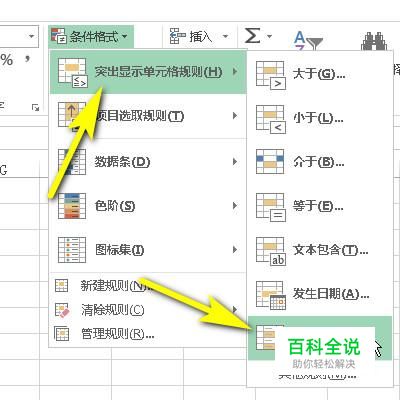
Task: Click the 新建规则 icon
Action: [61, 286]
